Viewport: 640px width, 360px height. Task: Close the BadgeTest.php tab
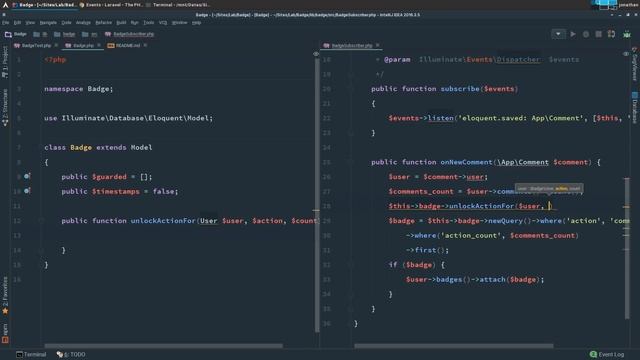tap(56, 45)
